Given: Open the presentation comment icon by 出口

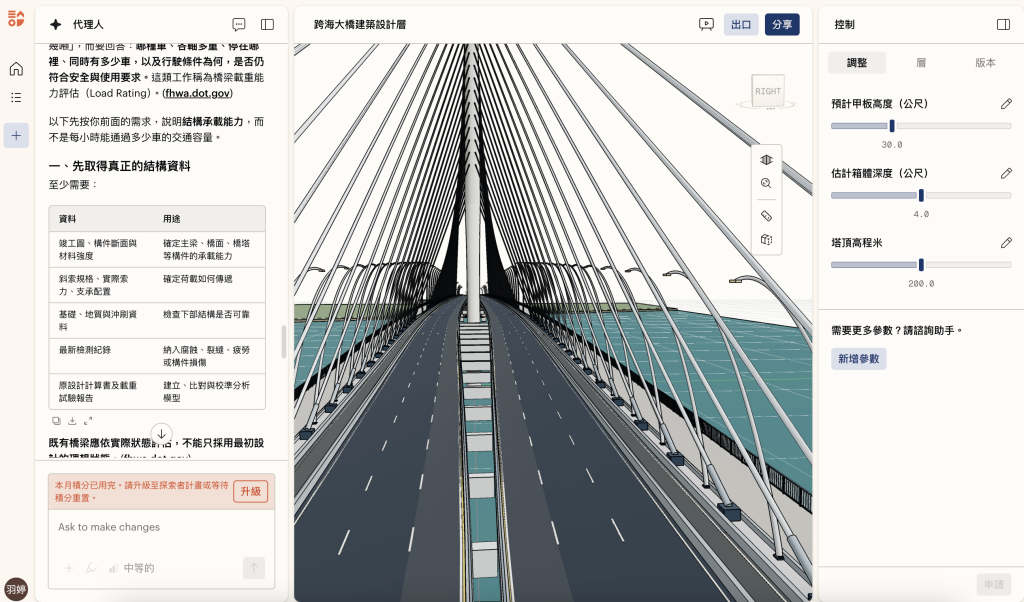Looking at the screenshot, I should point(706,24).
